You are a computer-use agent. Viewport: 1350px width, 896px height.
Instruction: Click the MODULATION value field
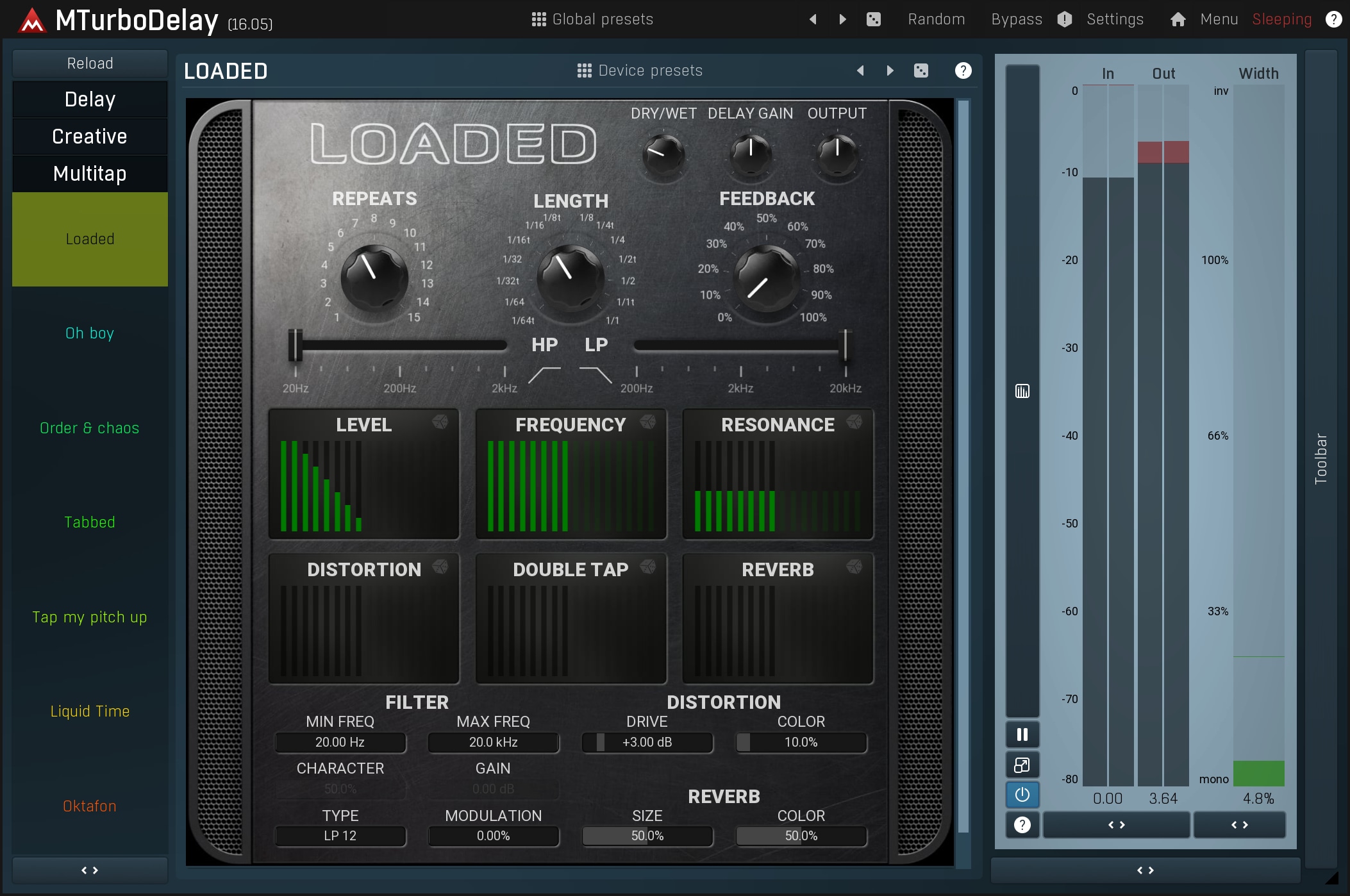click(x=494, y=836)
